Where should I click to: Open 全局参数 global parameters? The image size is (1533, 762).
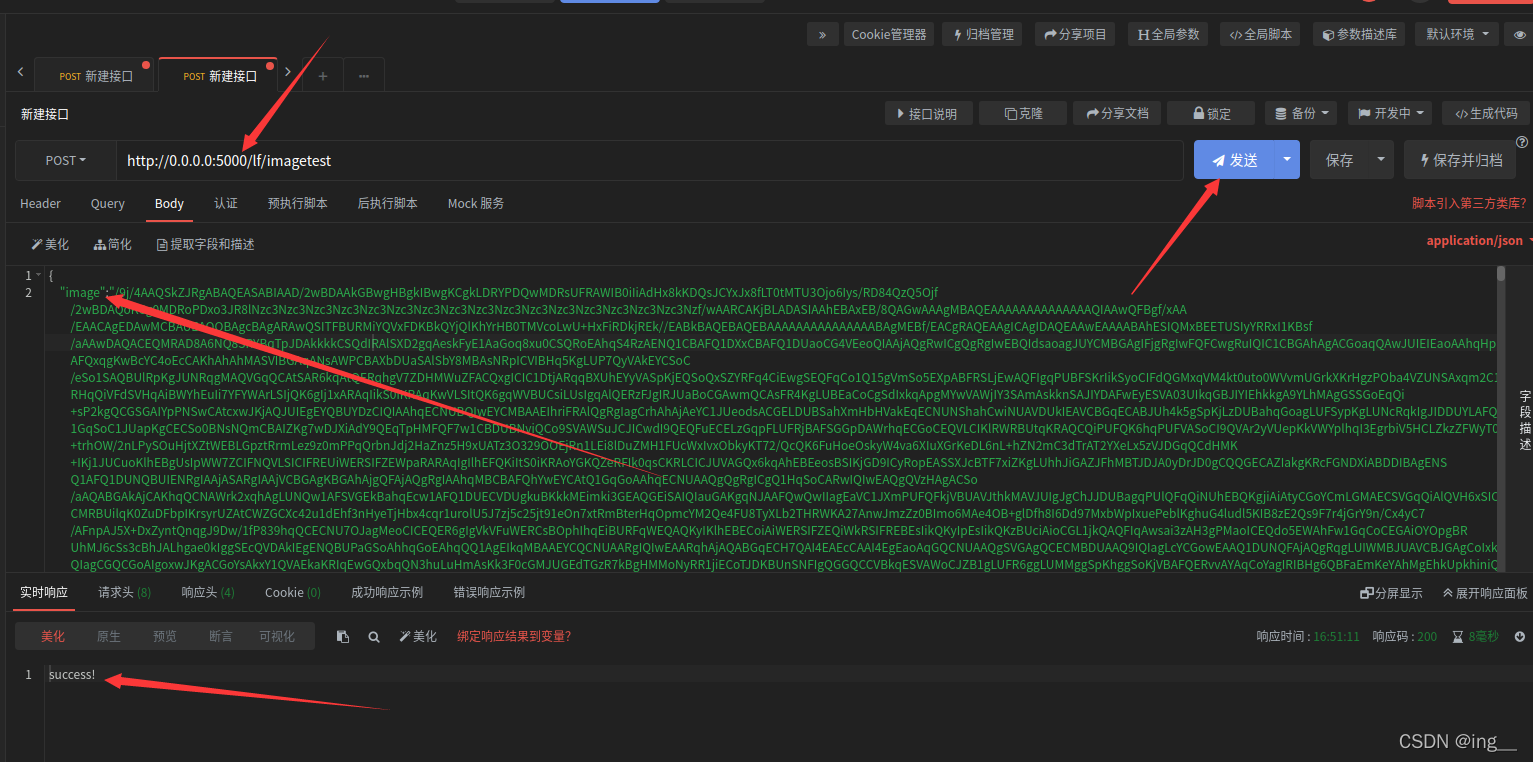(x=1168, y=34)
